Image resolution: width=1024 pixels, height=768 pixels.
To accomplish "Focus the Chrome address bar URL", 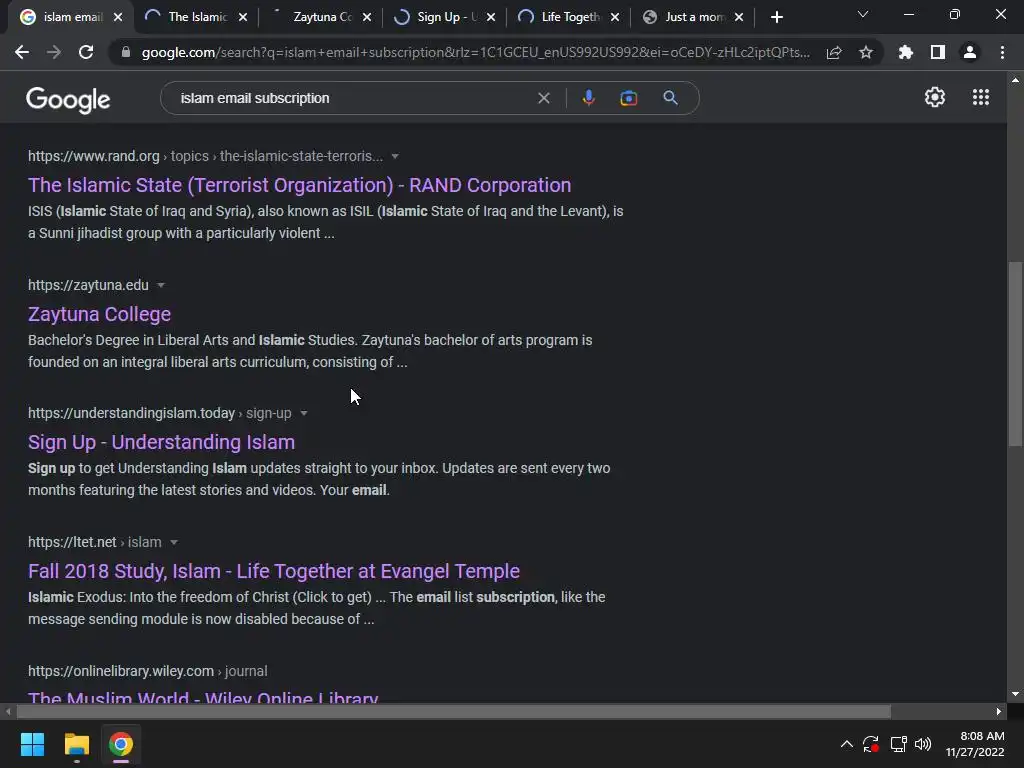I will click(475, 52).
